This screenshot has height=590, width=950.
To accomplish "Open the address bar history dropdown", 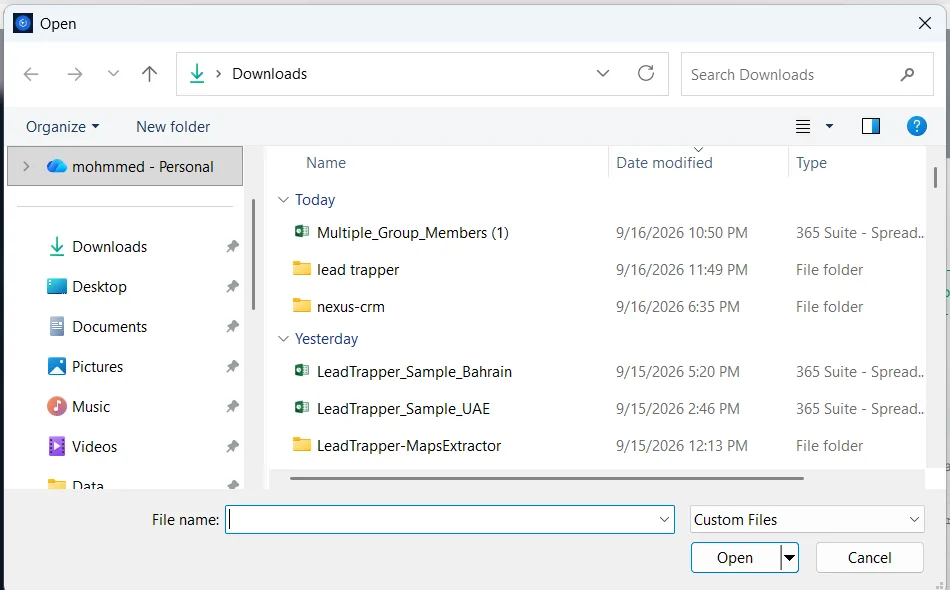I will pyautogui.click(x=603, y=74).
